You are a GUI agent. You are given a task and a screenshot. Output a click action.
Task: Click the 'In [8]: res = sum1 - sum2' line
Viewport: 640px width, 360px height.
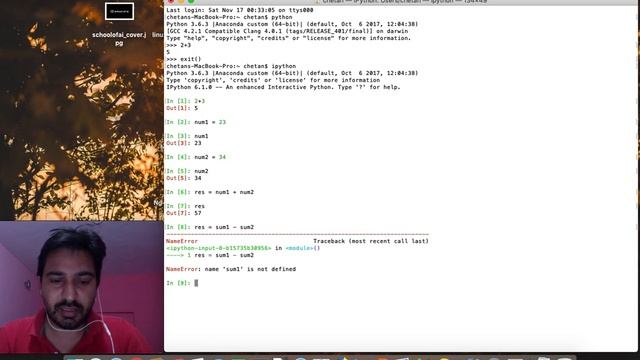click(x=210, y=227)
